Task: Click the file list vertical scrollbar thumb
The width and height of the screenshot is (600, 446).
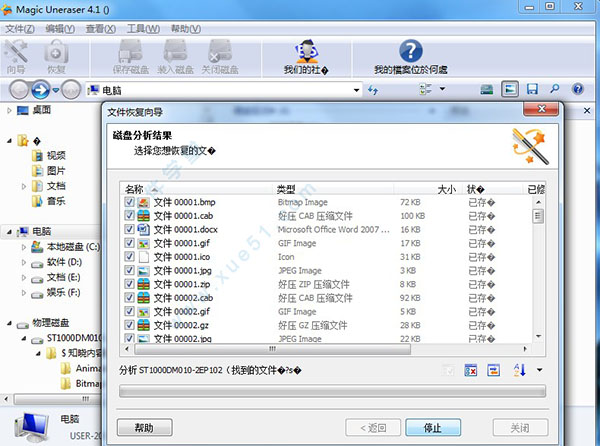Action: pyautogui.click(x=538, y=216)
